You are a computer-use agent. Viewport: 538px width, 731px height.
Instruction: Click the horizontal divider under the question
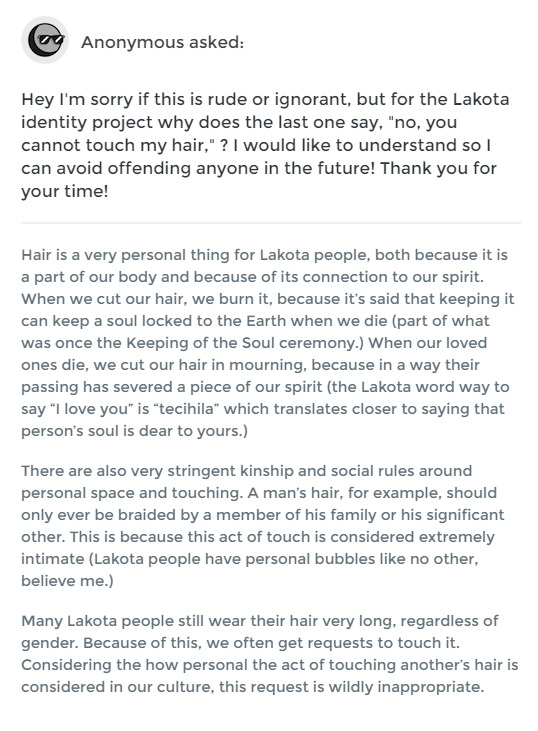pyautogui.click(x=271, y=223)
